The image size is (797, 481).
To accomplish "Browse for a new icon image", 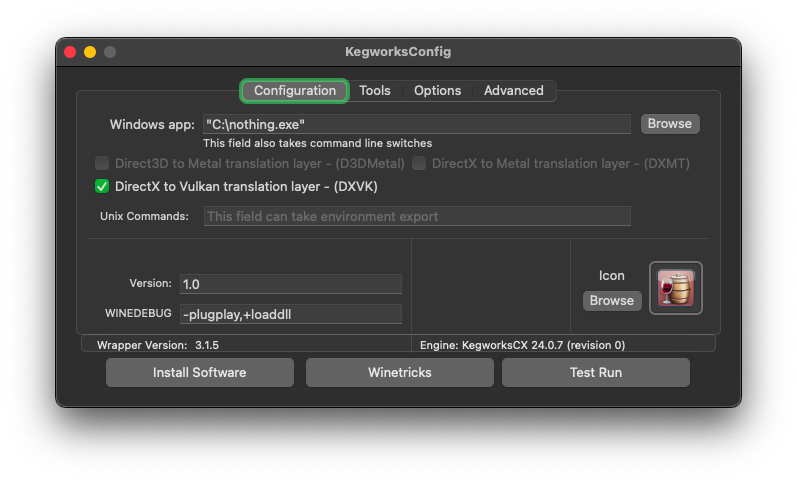I will tap(611, 300).
